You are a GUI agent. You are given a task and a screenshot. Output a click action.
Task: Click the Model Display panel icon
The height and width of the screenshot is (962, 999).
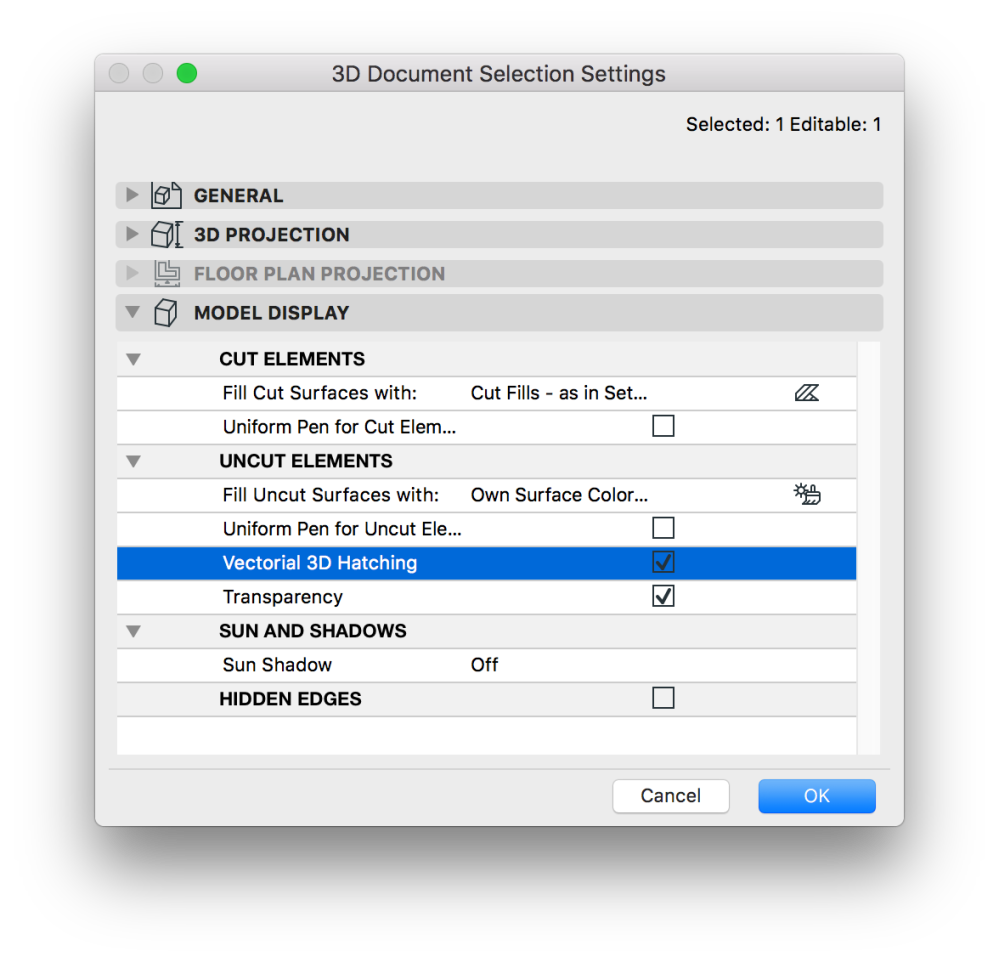165,312
